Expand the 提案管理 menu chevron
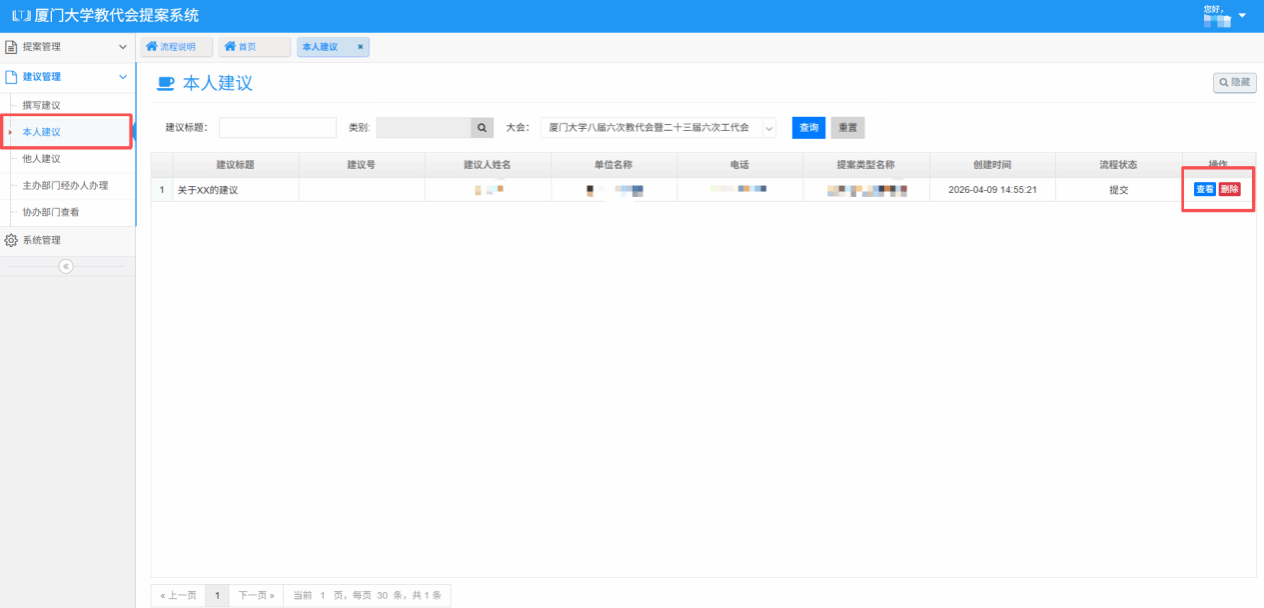The image size is (1264, 608). point(122,47)
